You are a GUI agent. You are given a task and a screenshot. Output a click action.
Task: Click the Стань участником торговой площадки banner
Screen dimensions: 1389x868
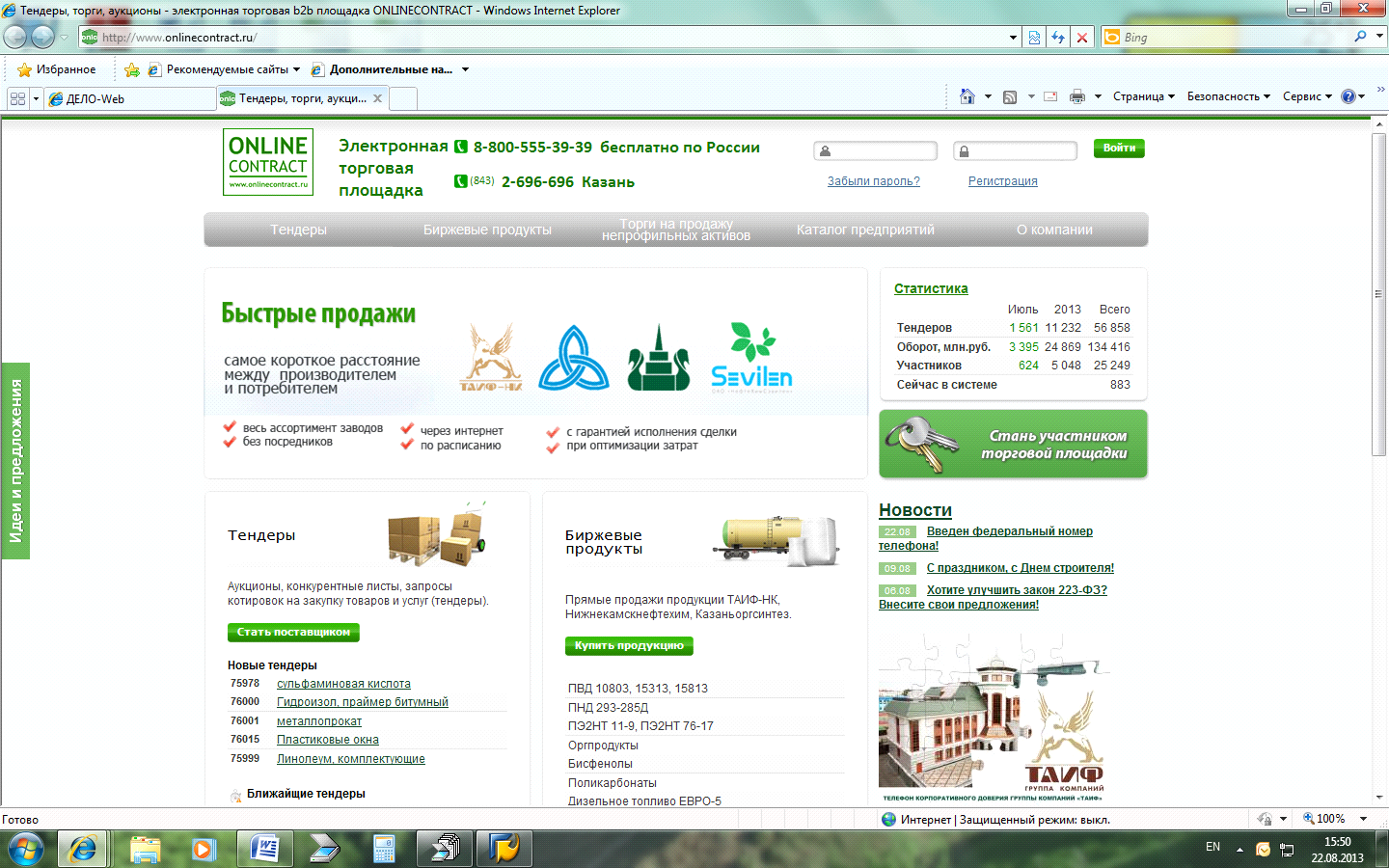pos(1013,444)
